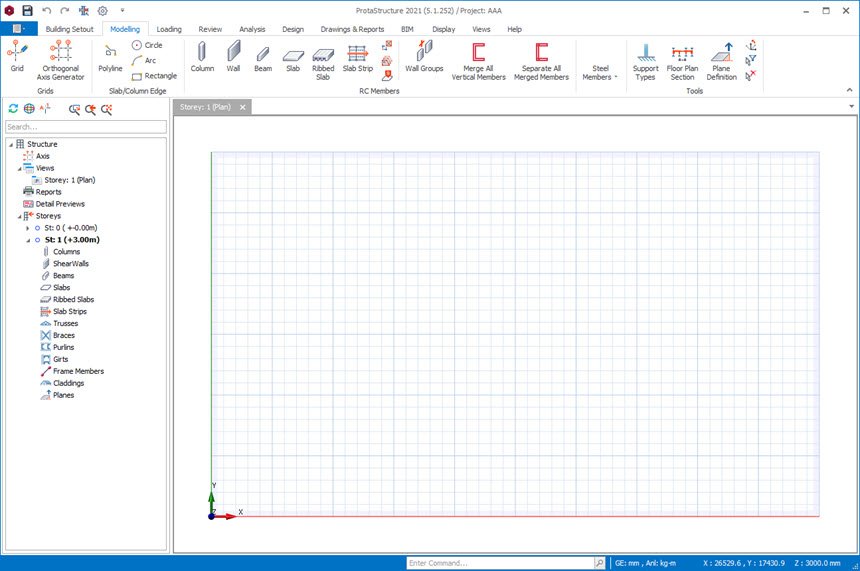Click the filter-select icon in Tools group

tap(751, 60)
